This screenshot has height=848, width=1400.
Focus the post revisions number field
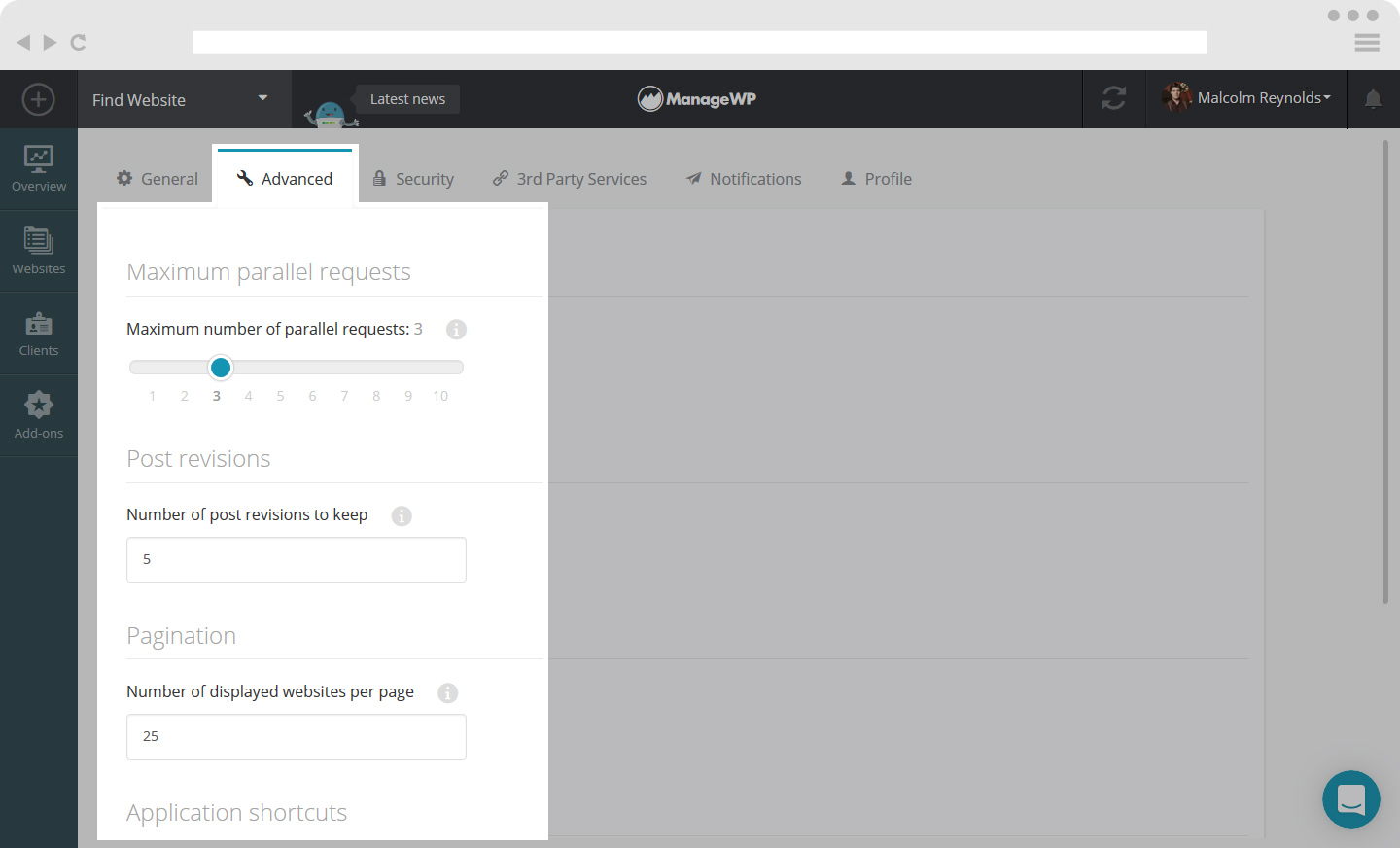tap(297, 559)
